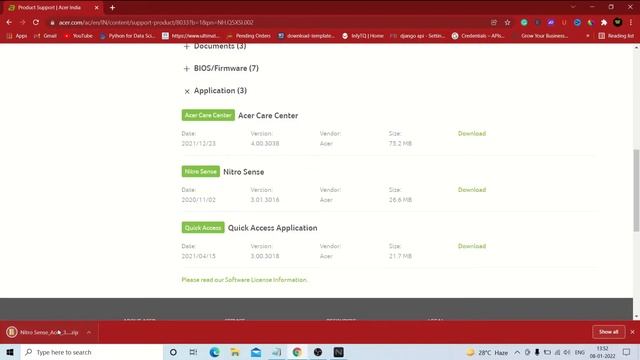
Task: Open Cortana circle icon on taskbar
Action: [173, 352]
